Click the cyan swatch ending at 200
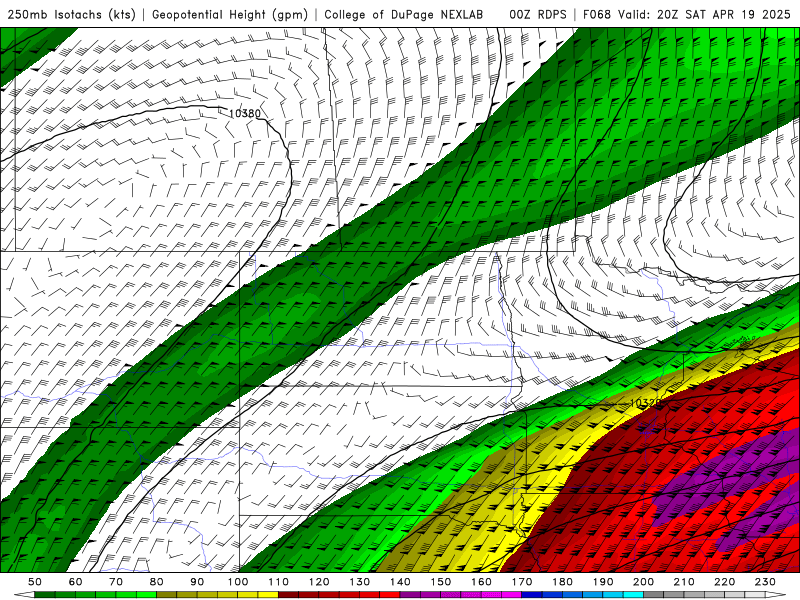 [633, 594]
